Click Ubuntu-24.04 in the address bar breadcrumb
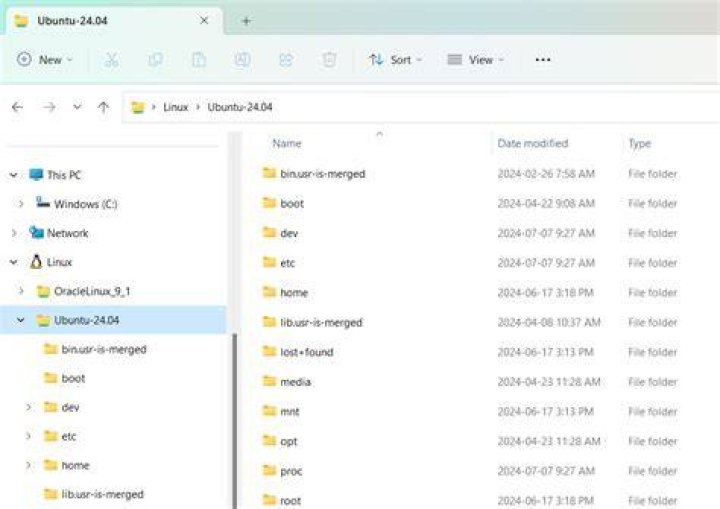Screen dimensions: 720x509 pyautogui.click(x=240, y=107)
